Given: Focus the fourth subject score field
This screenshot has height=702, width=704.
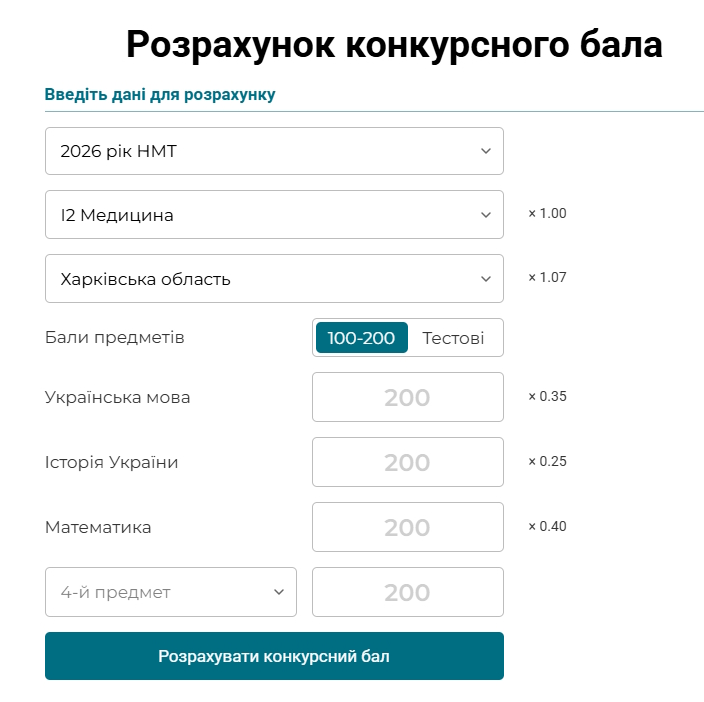Looking at the screenshot, I should (407, 592).
